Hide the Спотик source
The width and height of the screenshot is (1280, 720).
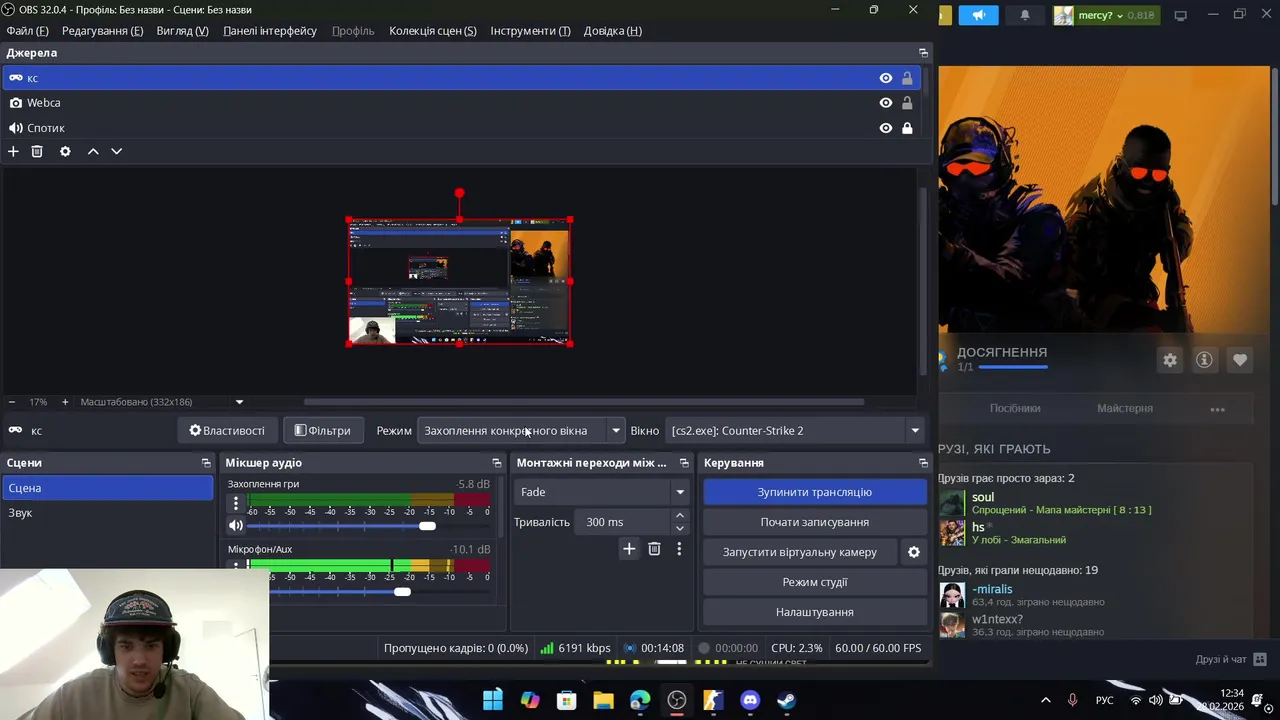[x=886, y=128]
